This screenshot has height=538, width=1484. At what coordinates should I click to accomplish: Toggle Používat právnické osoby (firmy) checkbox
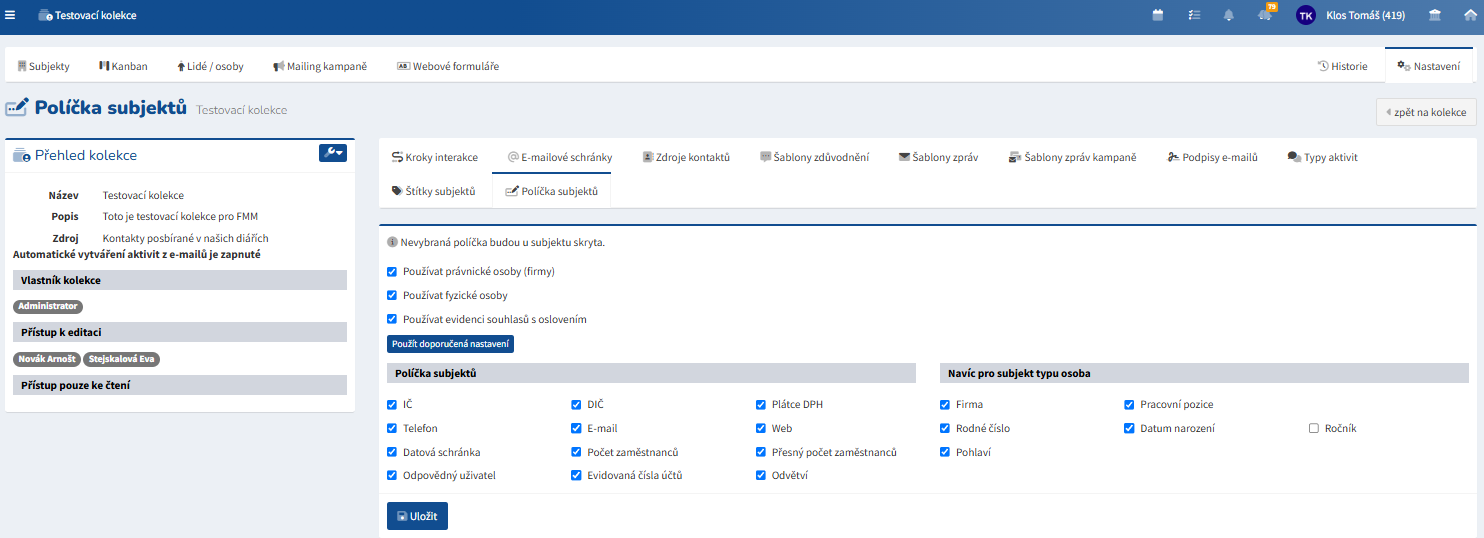[x=392, y=271]
